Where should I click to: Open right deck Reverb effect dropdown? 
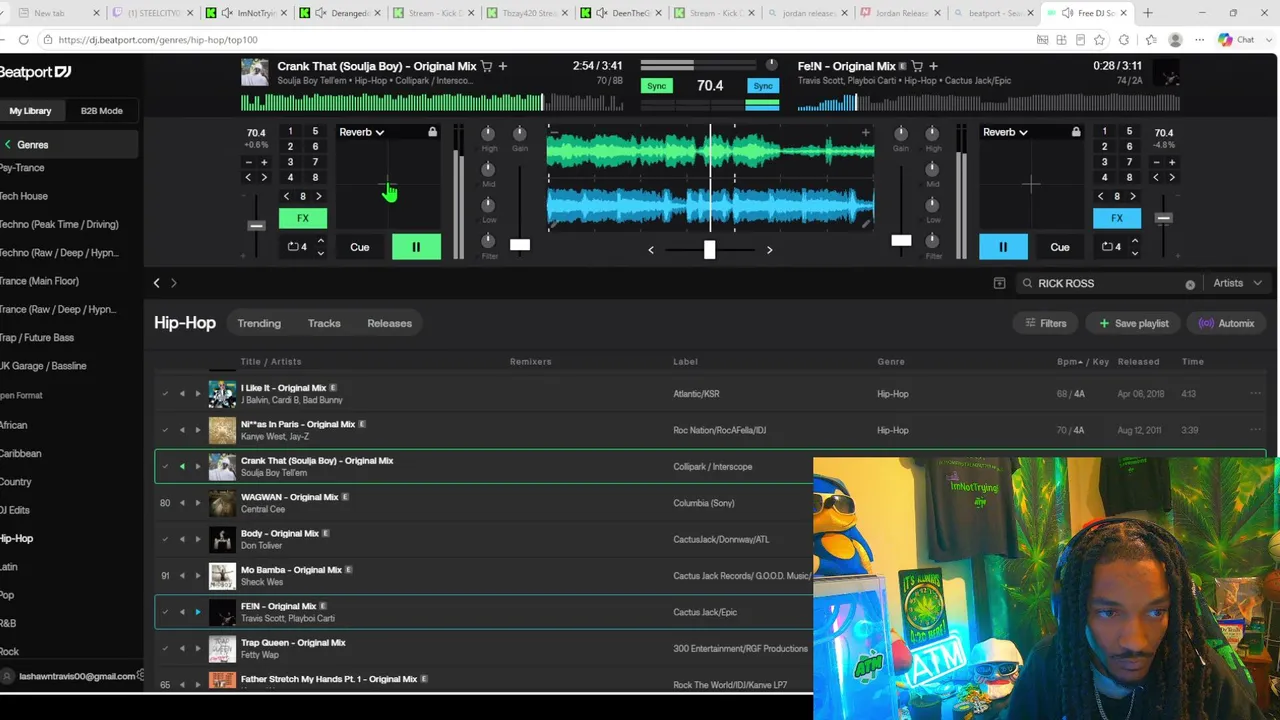(1005, 132)
